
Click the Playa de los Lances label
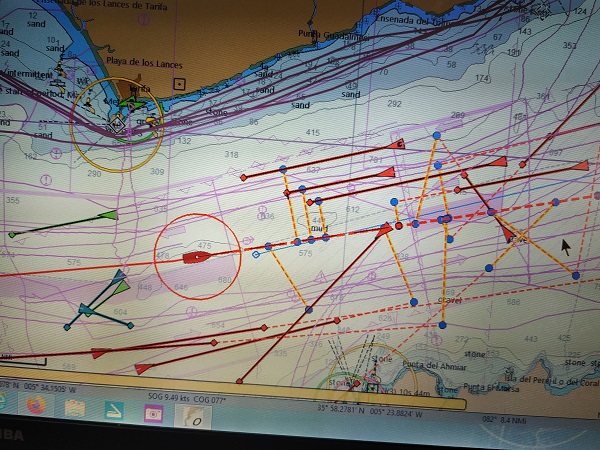click(144, 62)
